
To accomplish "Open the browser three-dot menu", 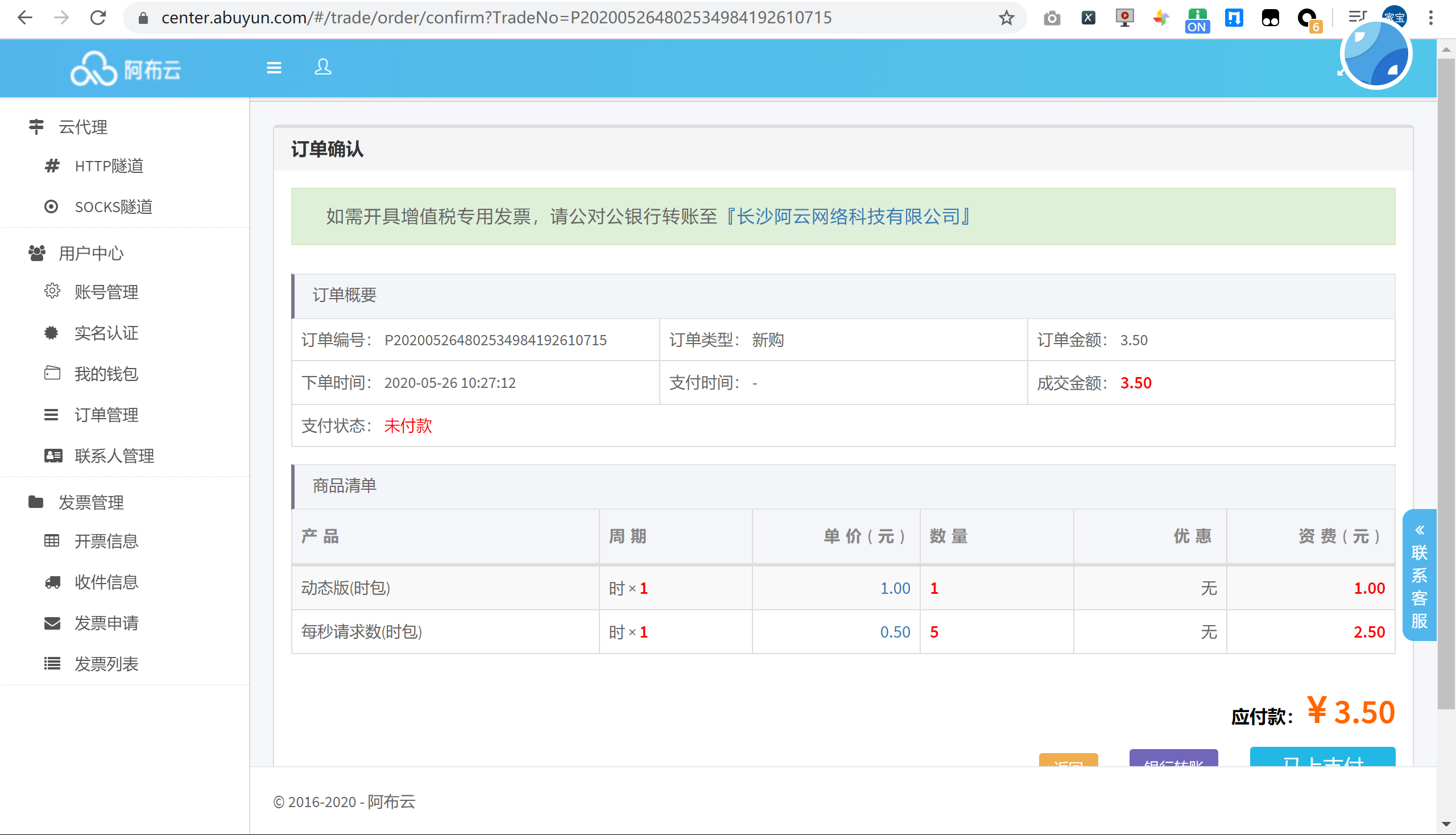I will pos(1431,18).
